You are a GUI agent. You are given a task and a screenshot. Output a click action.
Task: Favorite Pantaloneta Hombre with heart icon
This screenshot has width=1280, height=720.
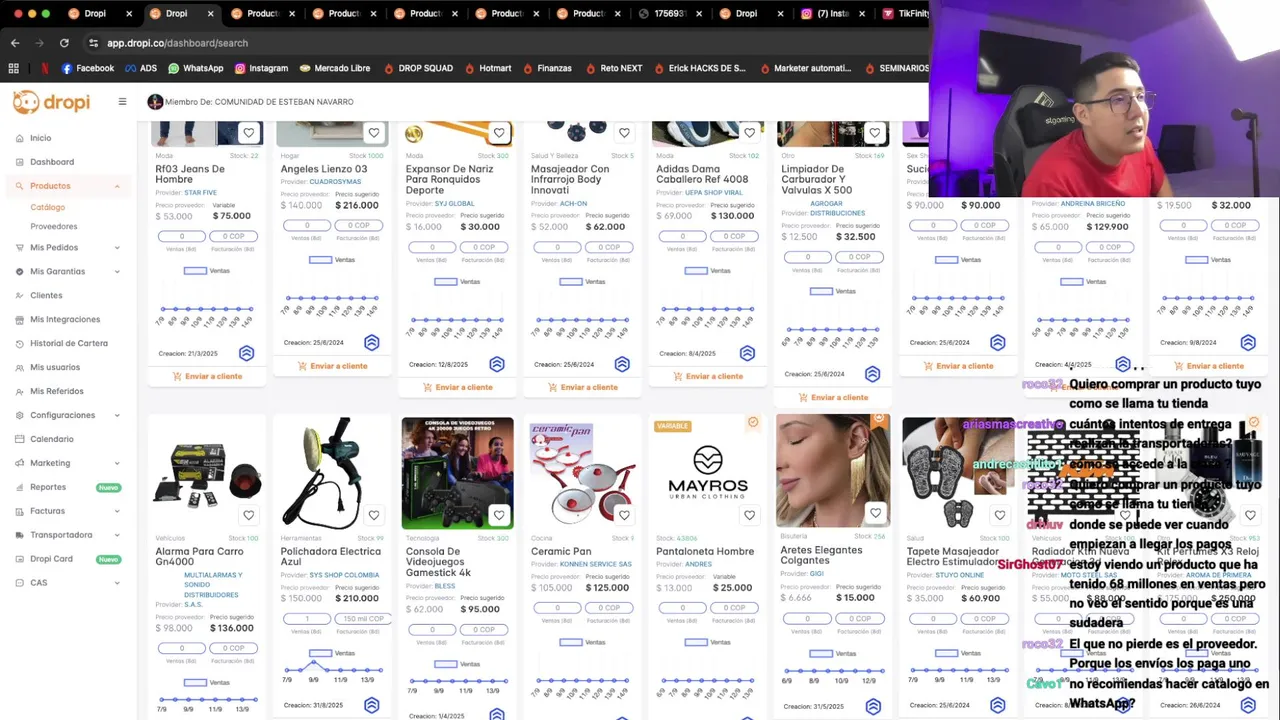point(749,516)
